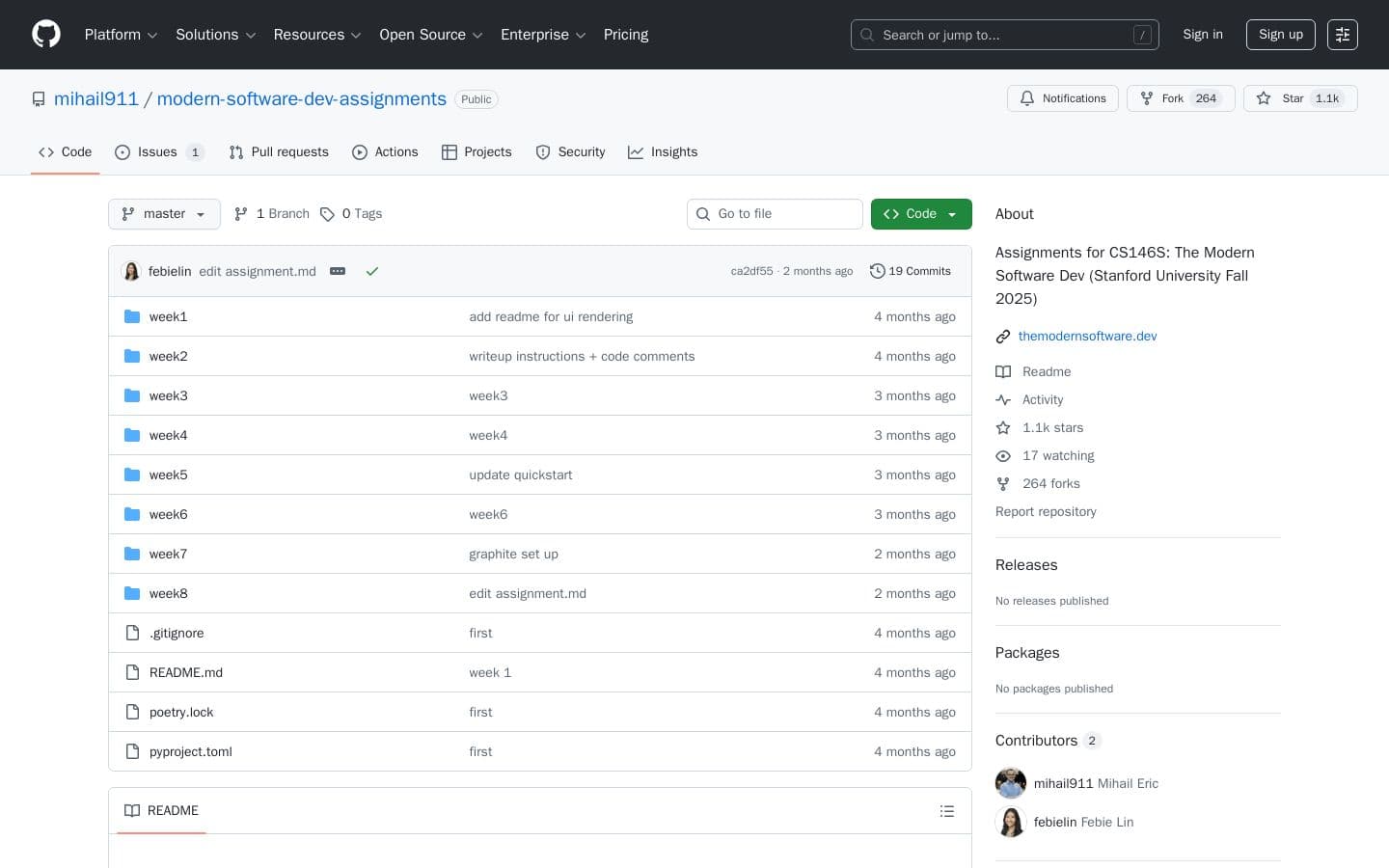Switch to the Pull requests tab

pos(279,152)
